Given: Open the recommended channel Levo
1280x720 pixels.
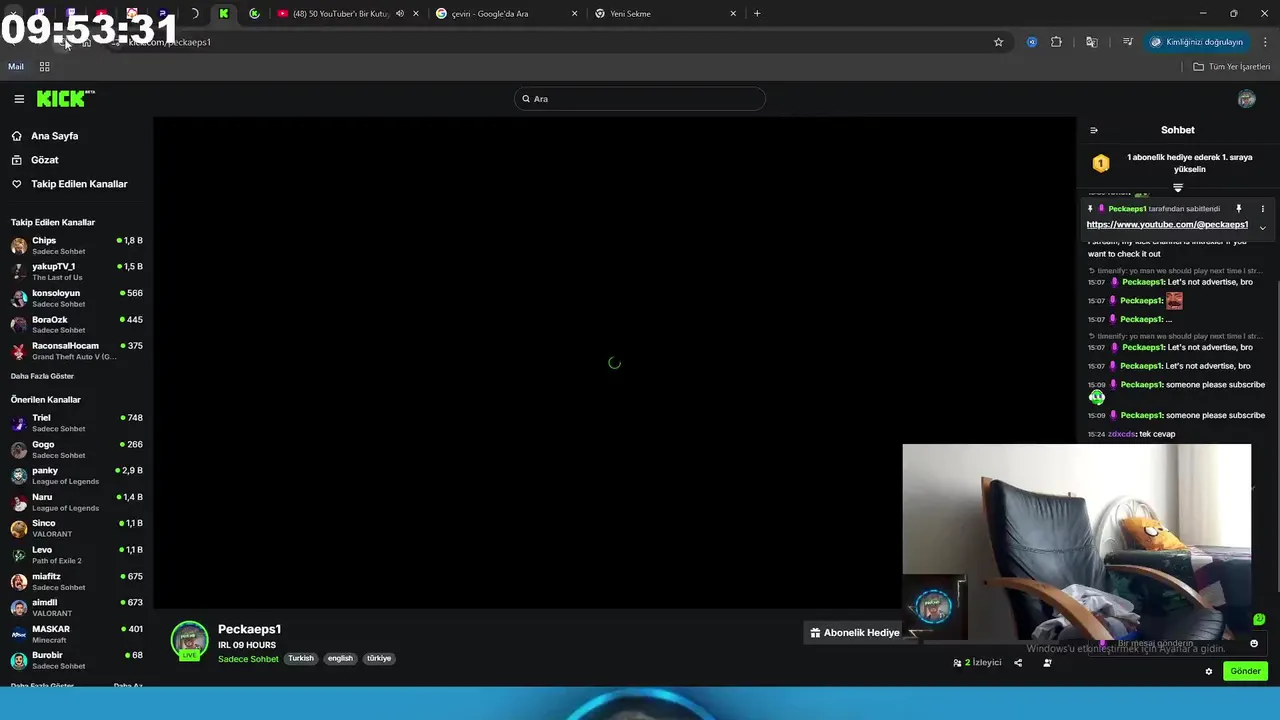Looking at the screenshot, I should [76, 554].
